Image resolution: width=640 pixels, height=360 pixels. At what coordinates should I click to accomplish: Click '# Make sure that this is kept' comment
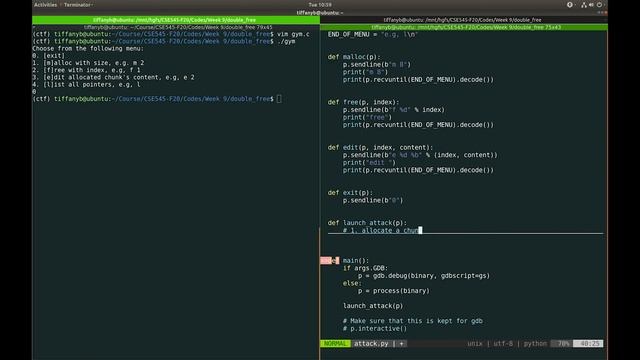tap(413, 321)
